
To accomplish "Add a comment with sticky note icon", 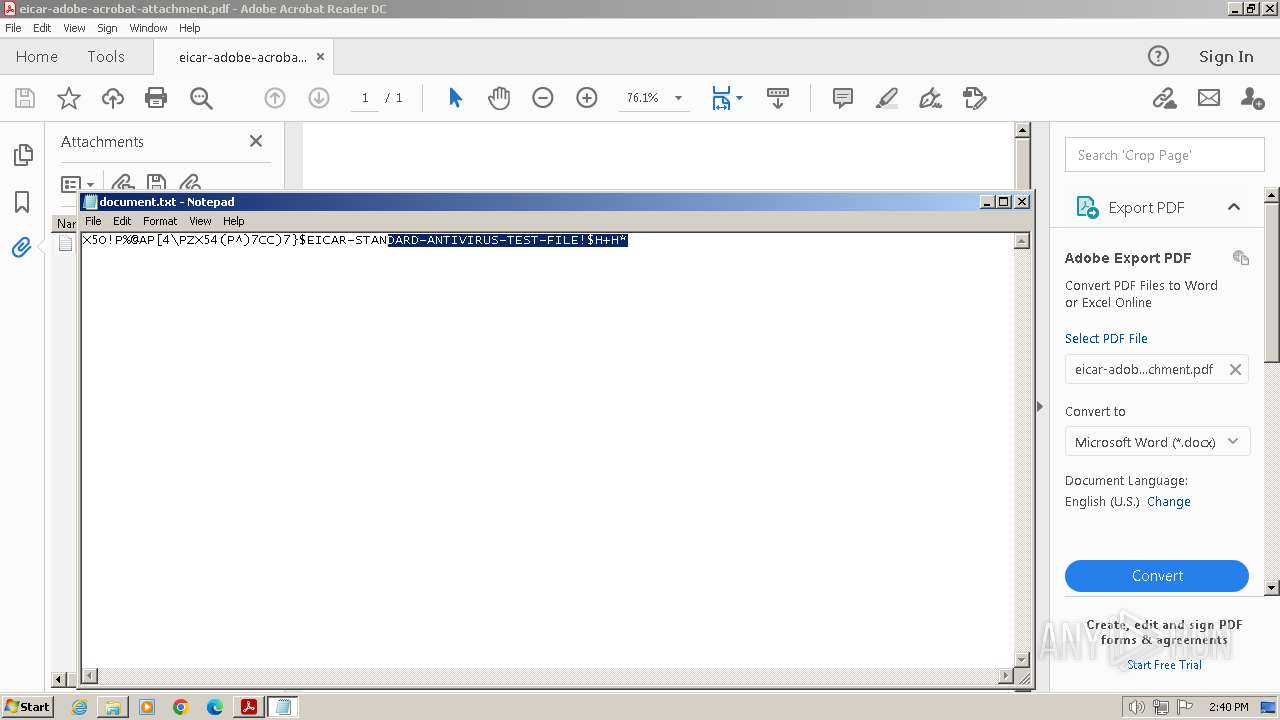I will [x=843, y=98].
